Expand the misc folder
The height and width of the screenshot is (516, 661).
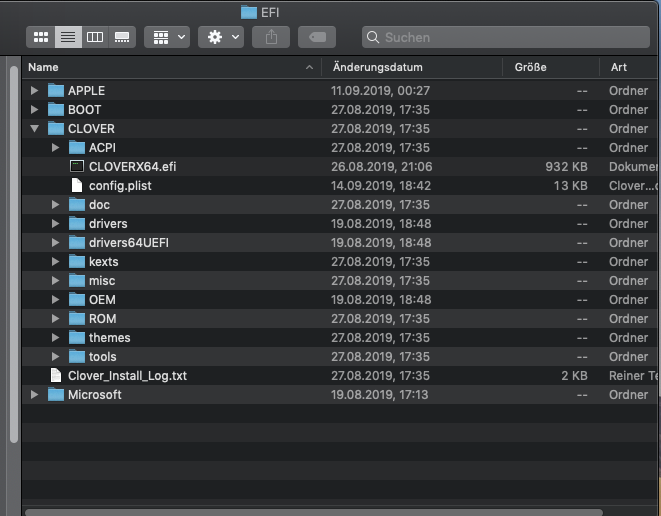(x=55, y=280)
